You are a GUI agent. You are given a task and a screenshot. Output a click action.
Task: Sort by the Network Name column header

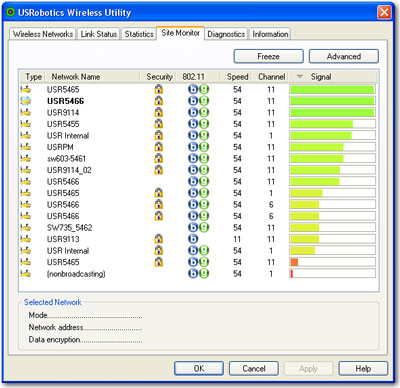[x=76, y=77]
